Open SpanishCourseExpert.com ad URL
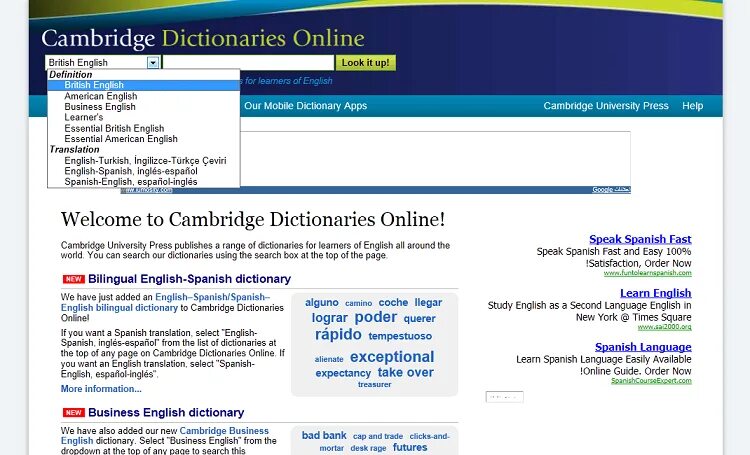 651,381
